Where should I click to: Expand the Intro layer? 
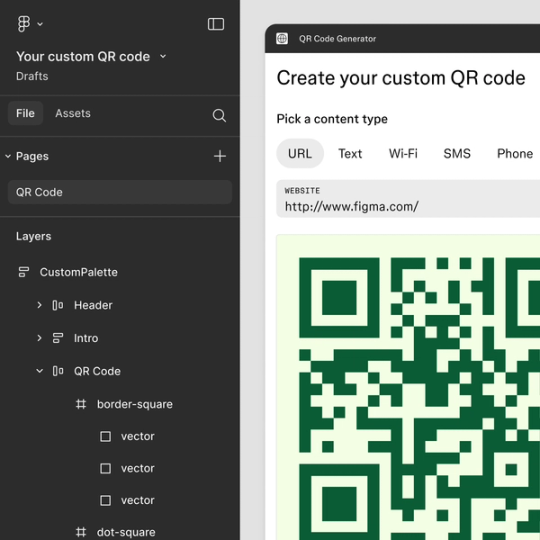click(39, 338)
